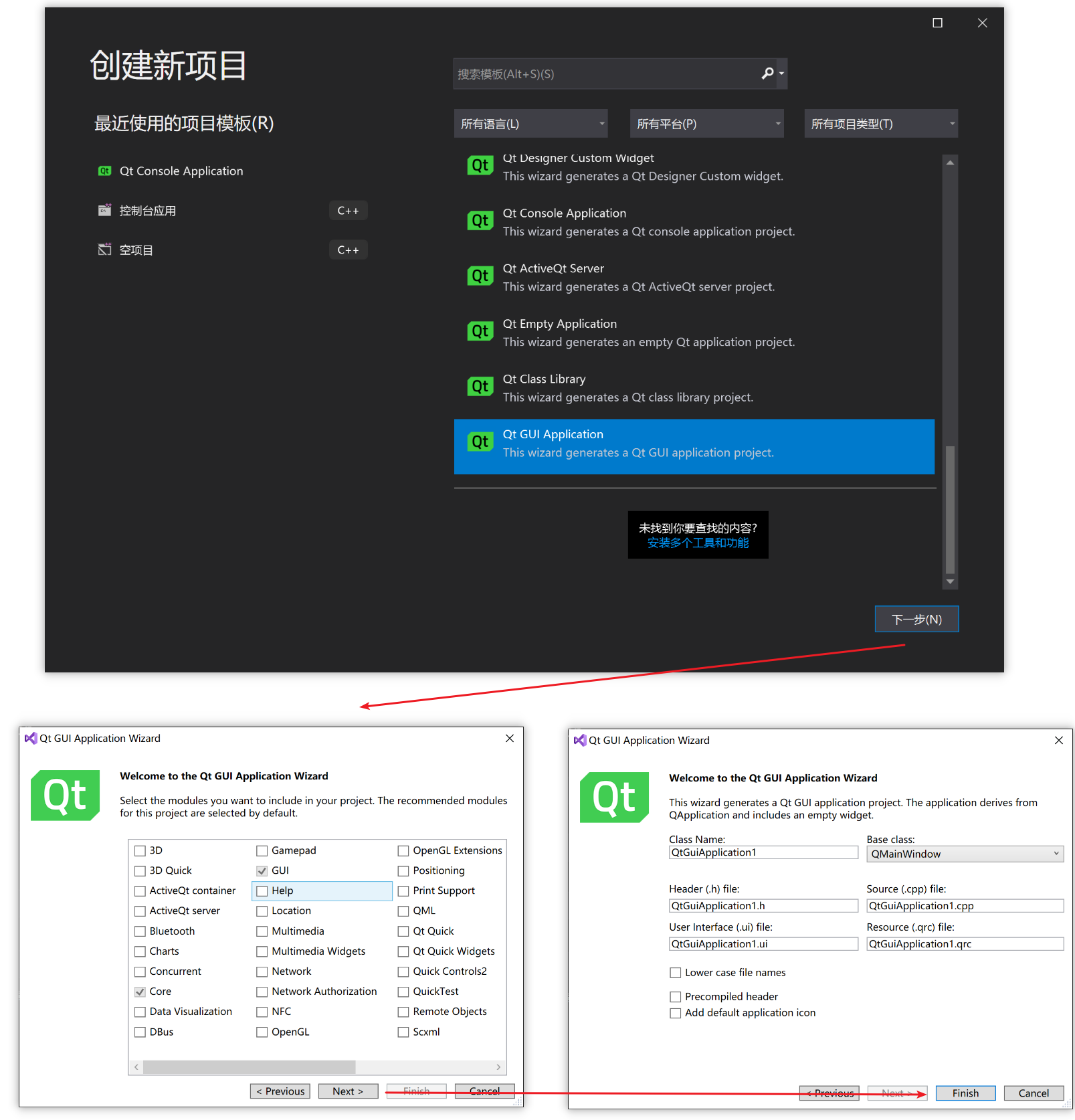The height and width of the screenshot is (1120, 1075).
Task: Click the Class Name input field
Action: (x=763, y=852)
